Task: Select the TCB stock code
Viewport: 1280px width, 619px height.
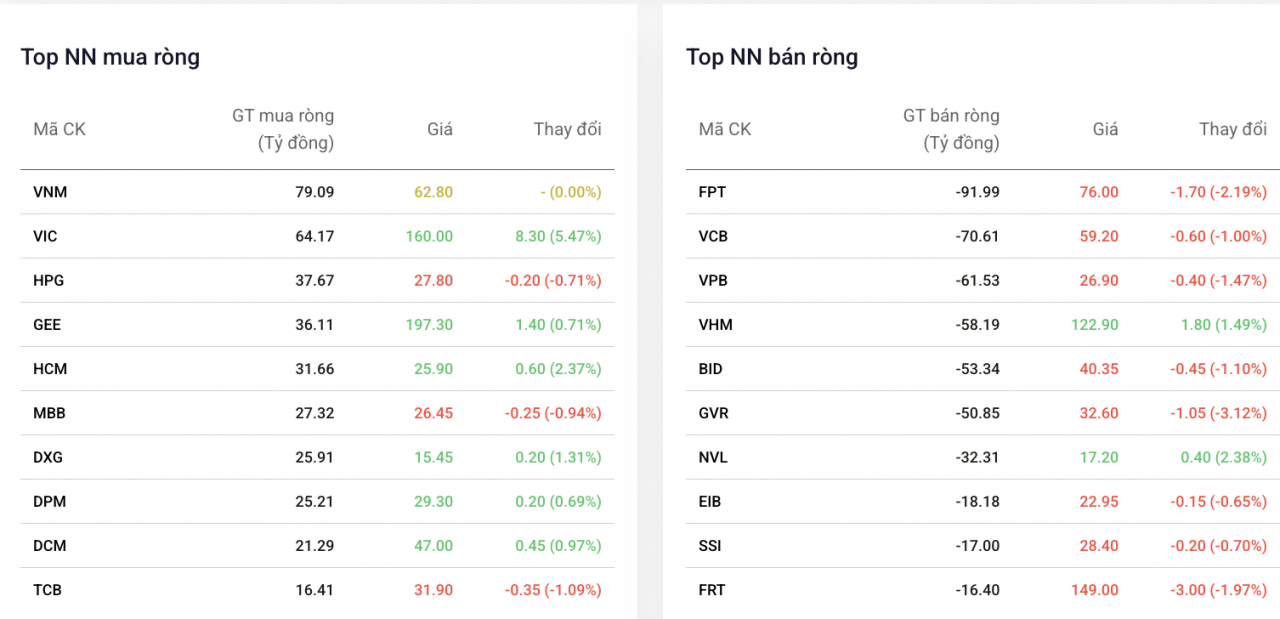Action: point(47,590)
